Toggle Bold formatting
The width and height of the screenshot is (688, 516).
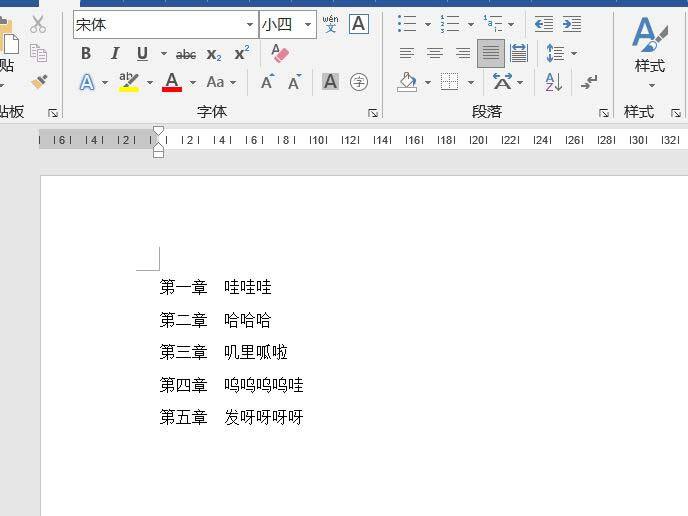tap(86, 54)
